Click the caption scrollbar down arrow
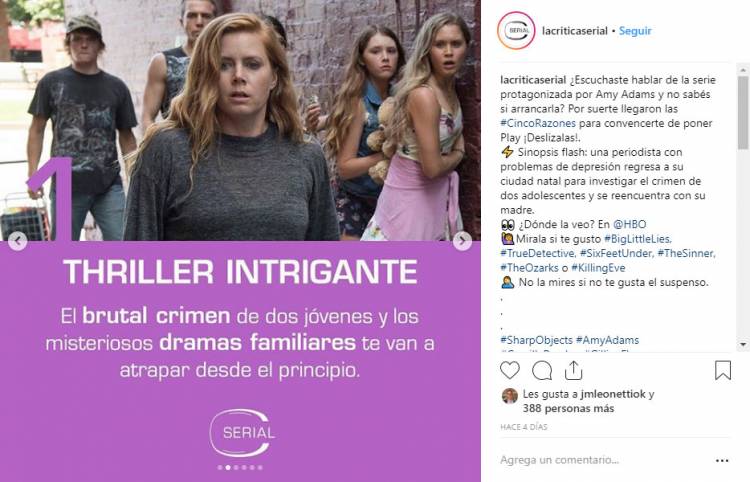Screen dimensions: 750x482 (x=743, y=344)
